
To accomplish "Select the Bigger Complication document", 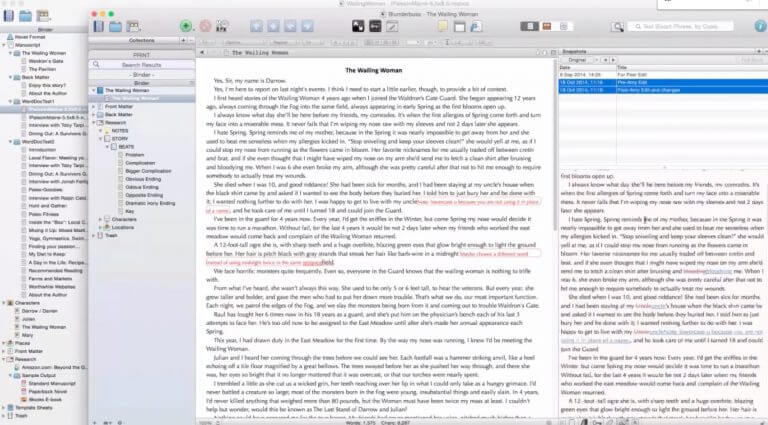I will pyautogui.click(x=148, y=171).
